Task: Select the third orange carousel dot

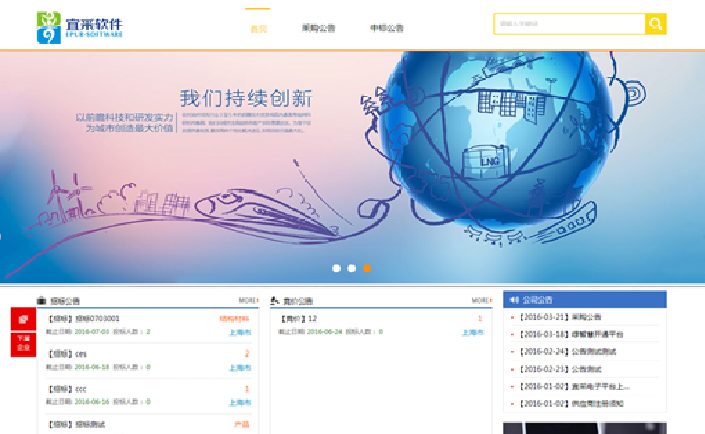Action: coord(367,268)
